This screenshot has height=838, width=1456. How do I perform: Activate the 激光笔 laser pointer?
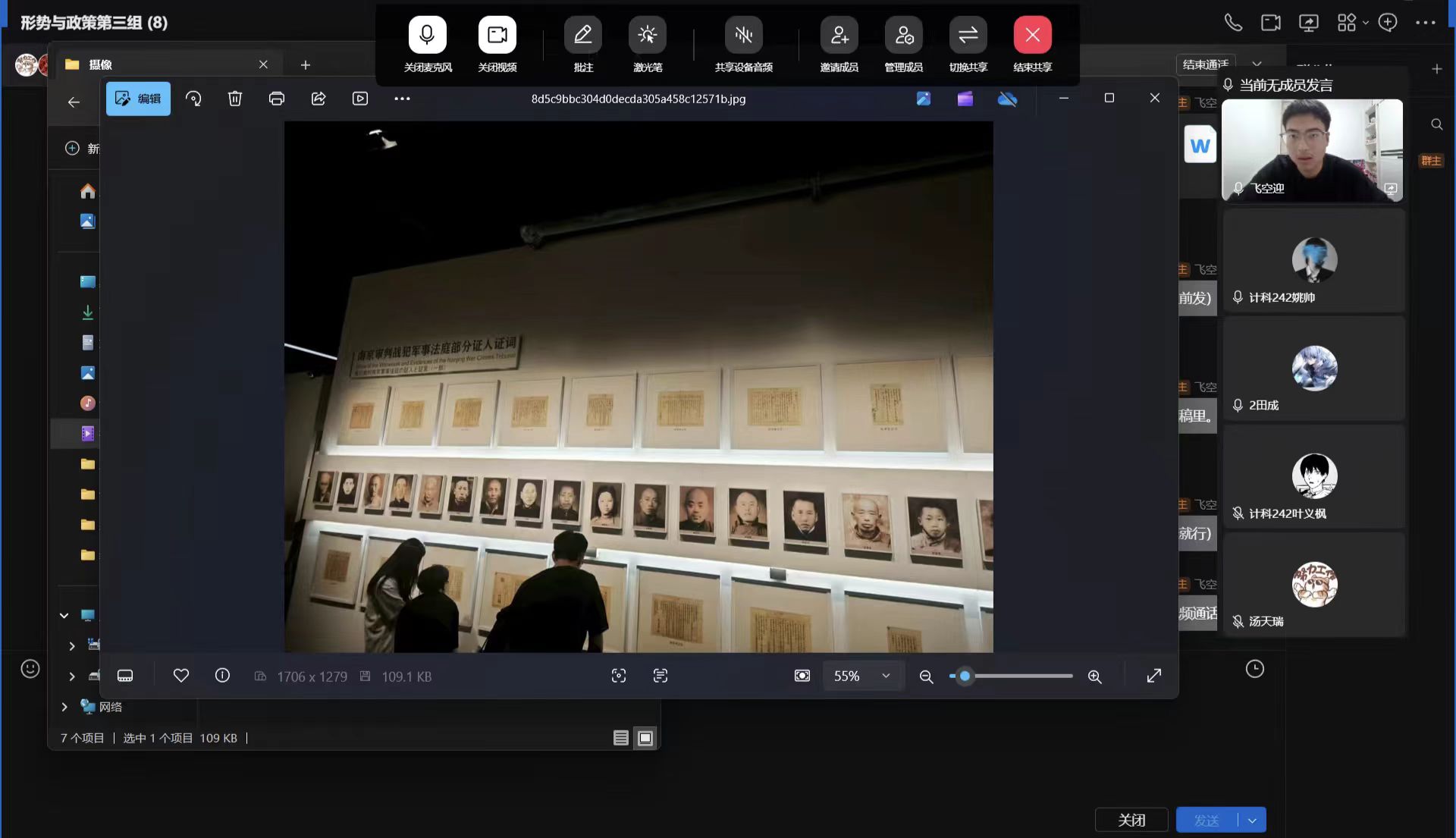(x=647, y=36)
